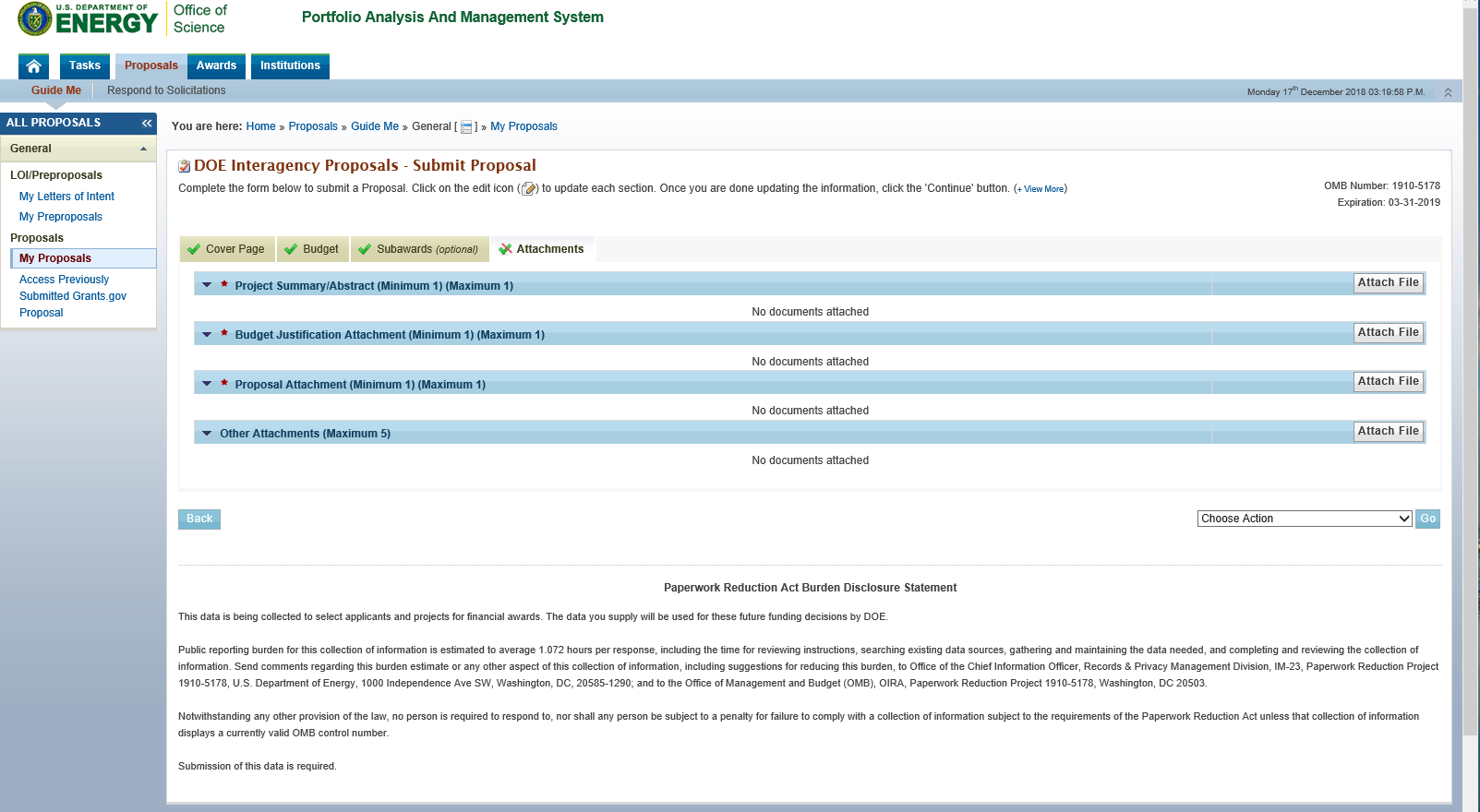This screenshot has height=812, width=1480.
Task: Click 'Submission of this data is required.'
Action: point(258,766)
